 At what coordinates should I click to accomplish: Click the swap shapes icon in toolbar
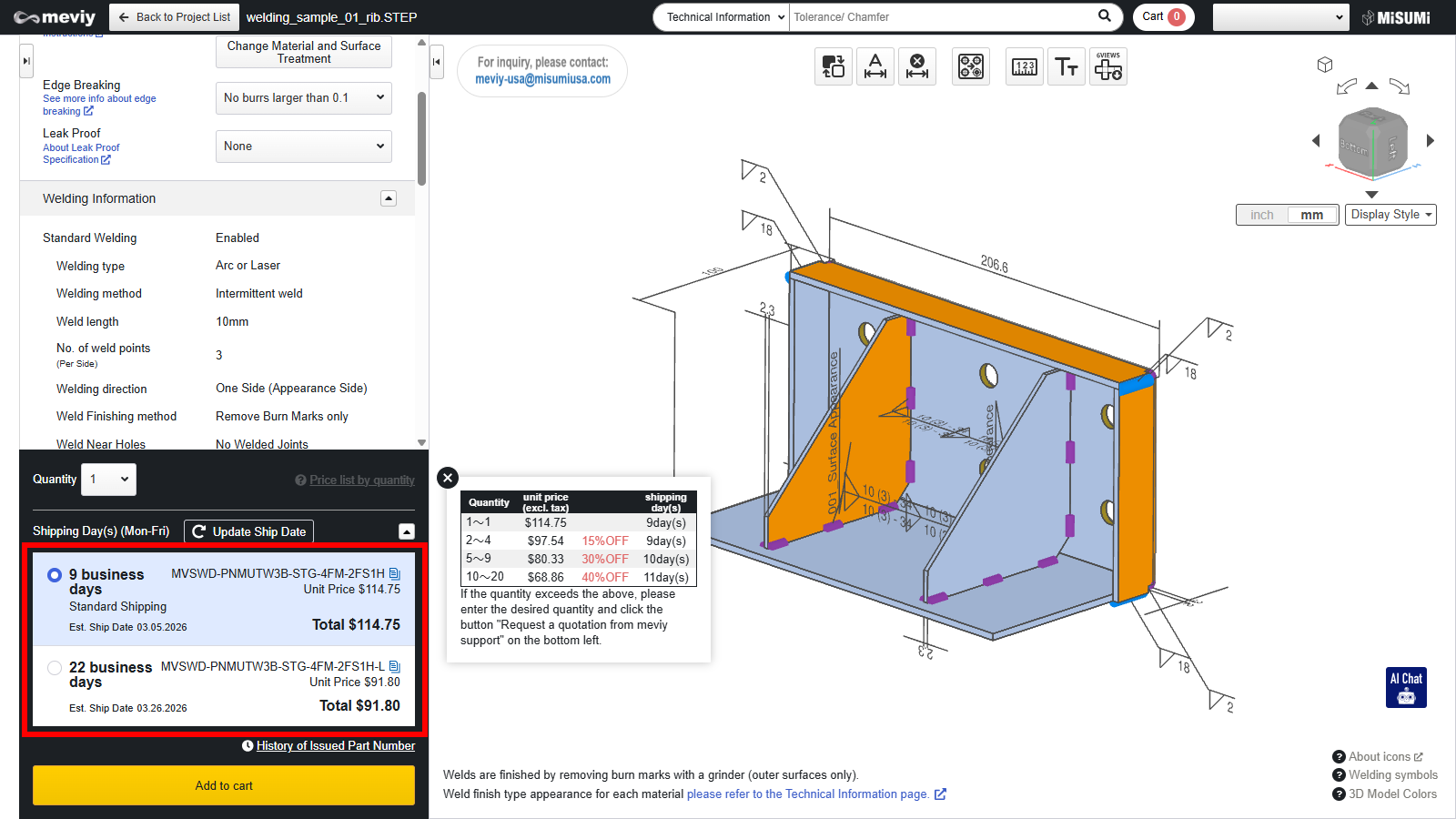(x=834, y=66)
